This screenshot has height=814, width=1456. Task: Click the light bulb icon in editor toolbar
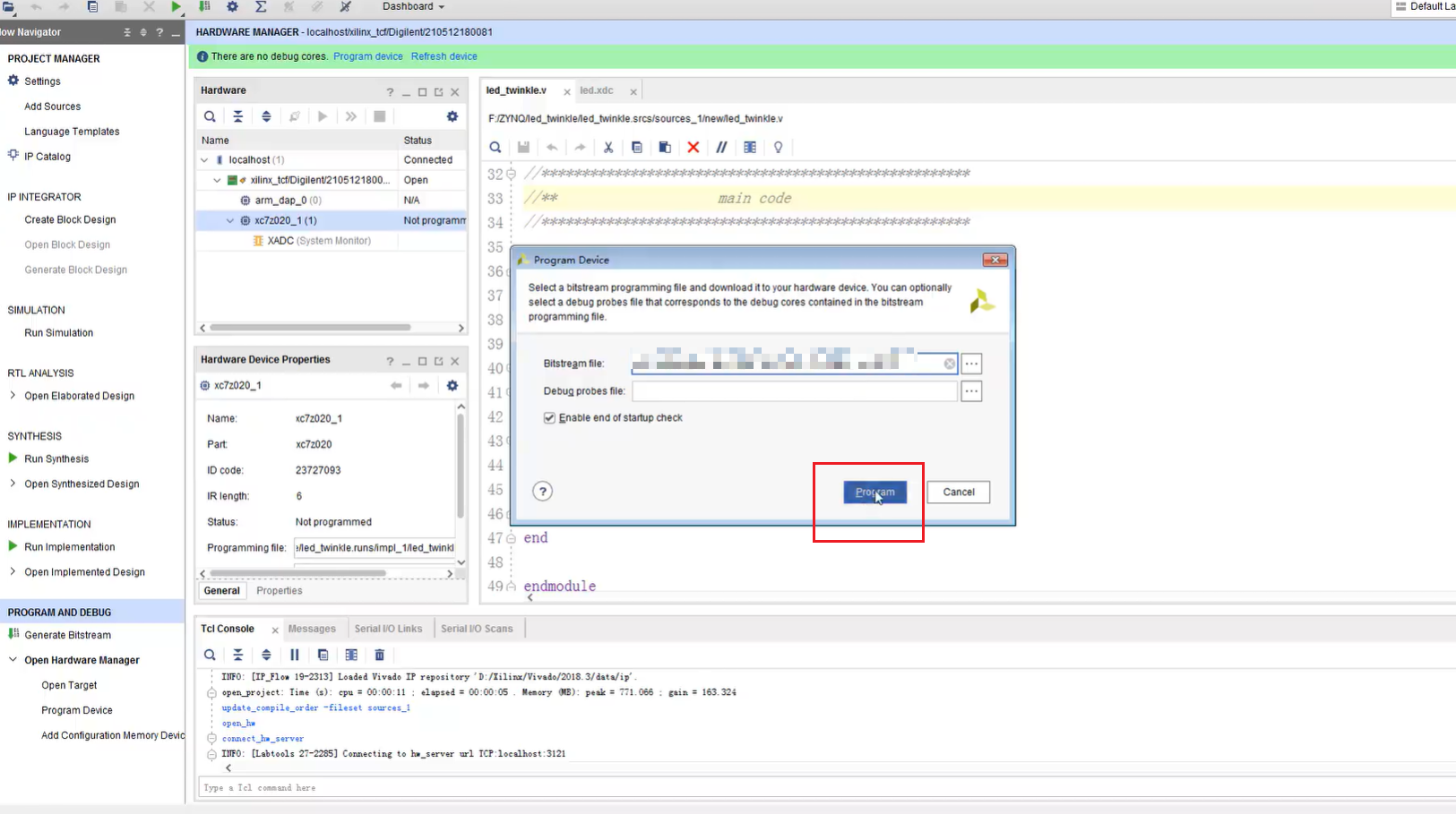pos(779,147)
